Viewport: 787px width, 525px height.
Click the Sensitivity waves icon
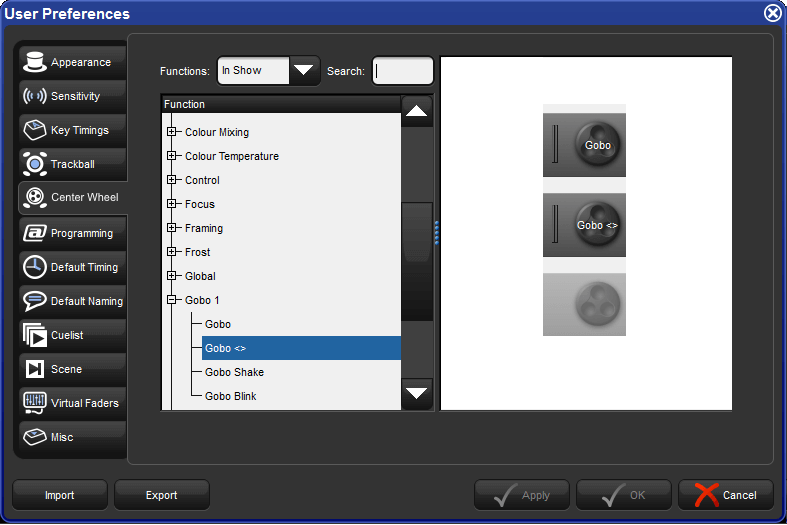34,96
